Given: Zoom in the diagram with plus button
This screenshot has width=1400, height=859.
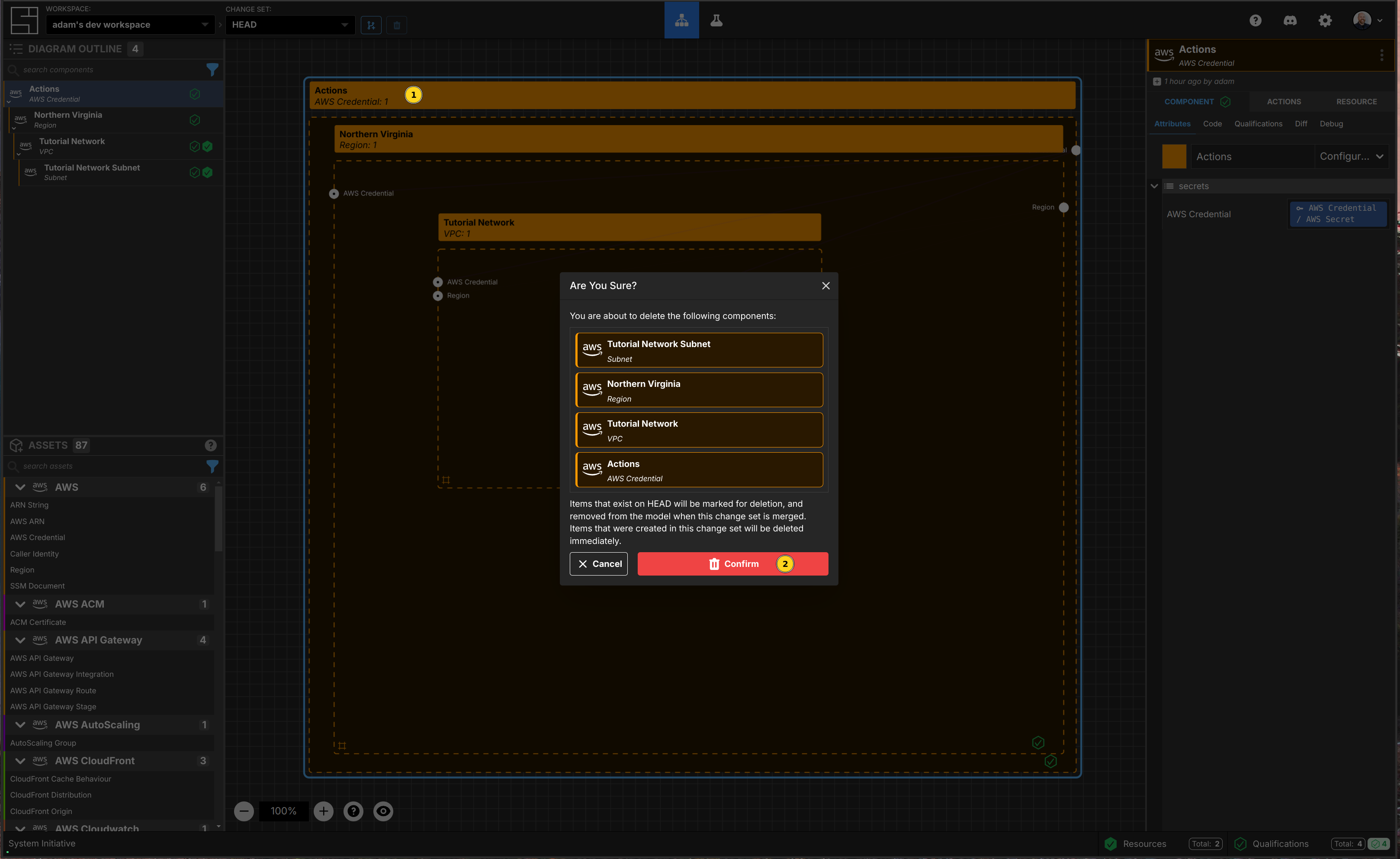Looking at the screenshot, I should click(x=323, y=811).
